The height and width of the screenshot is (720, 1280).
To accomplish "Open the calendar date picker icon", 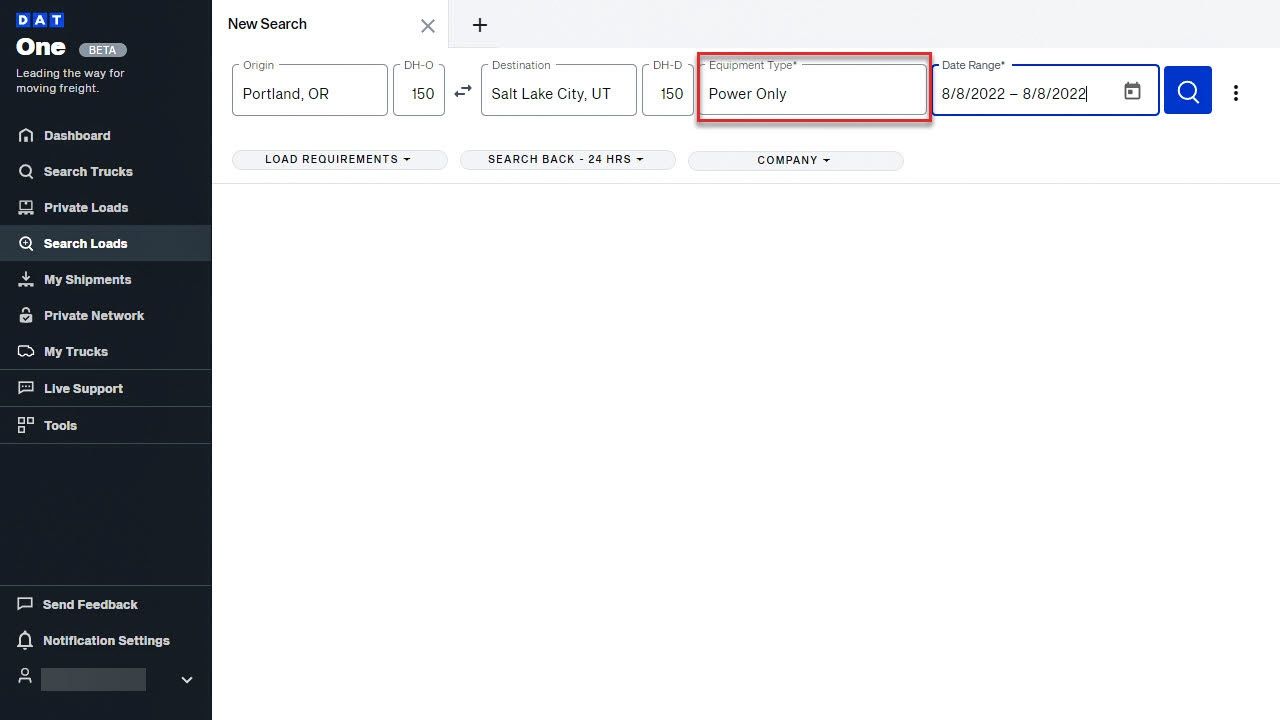I will 1132,92.
